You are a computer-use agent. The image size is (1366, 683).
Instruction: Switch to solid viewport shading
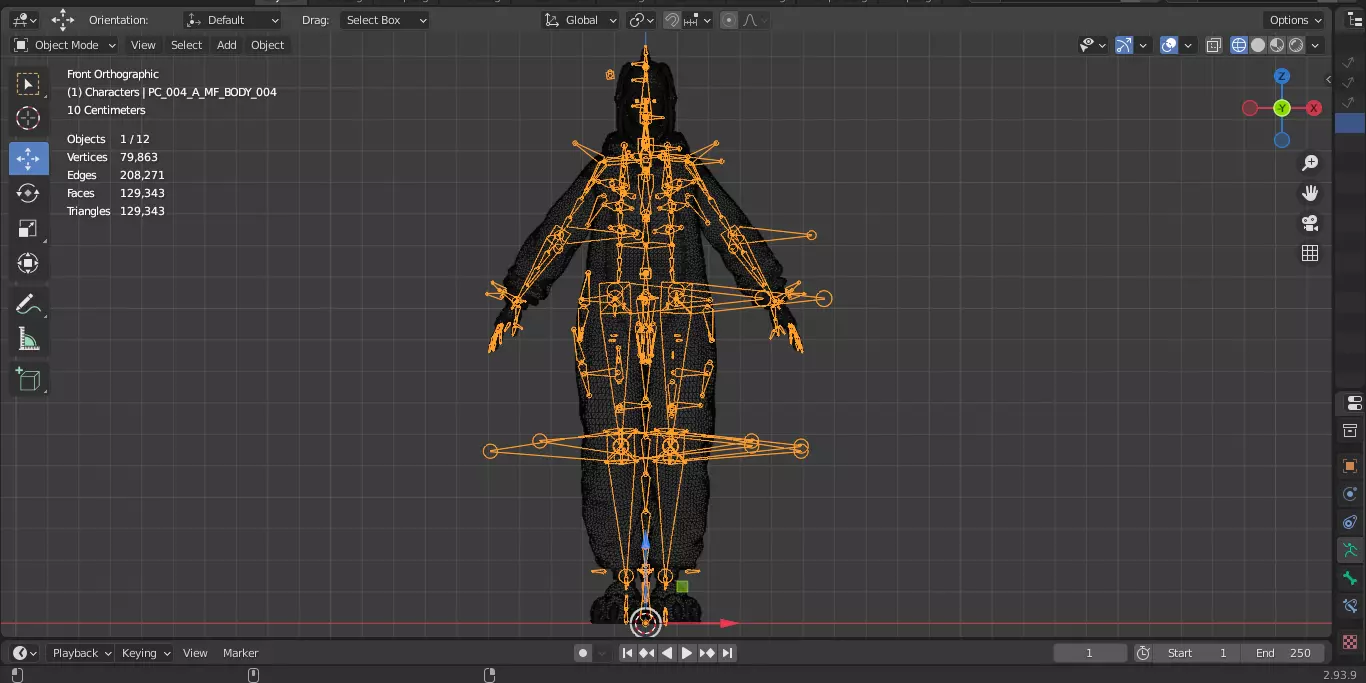coord(1258,45)
